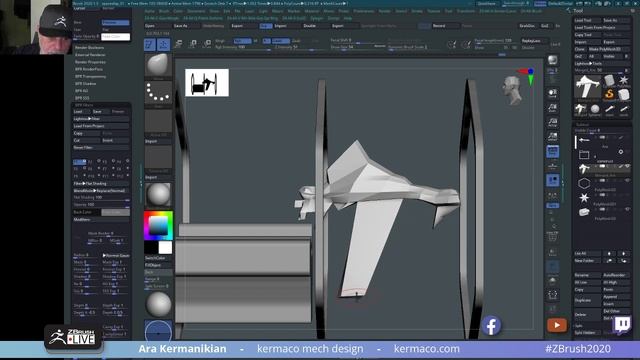Click the Facebook icon
This screenshot has width=640, height=360.
(491, 326)
